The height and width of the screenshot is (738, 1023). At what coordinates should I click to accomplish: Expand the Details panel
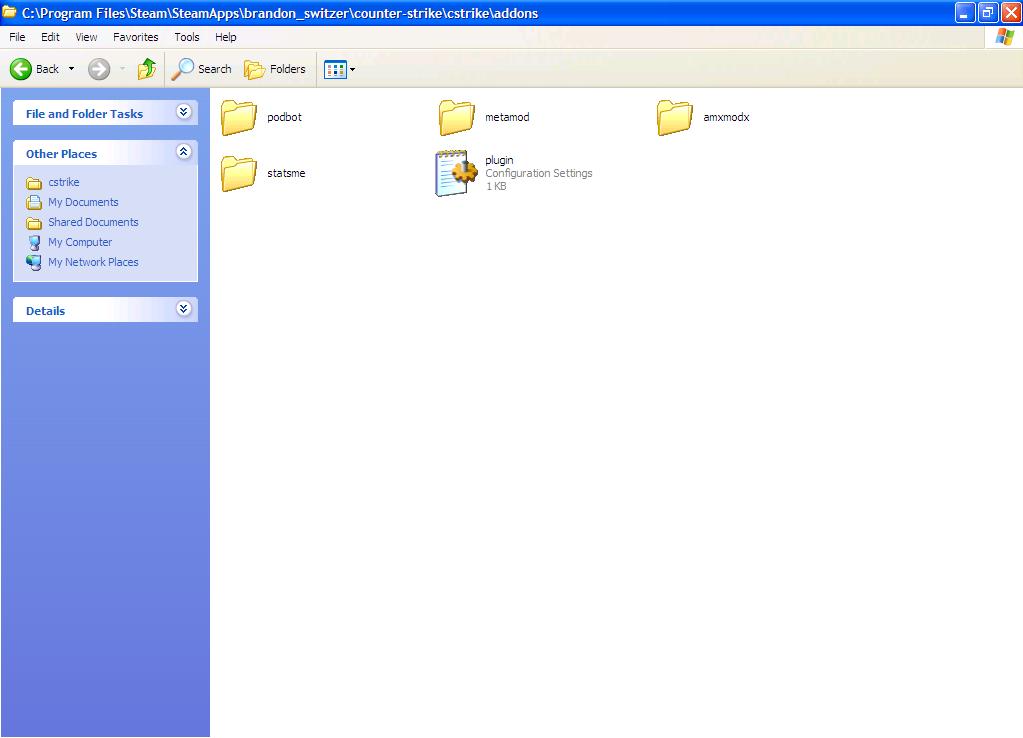pyautogui.click(x=183, y=309)
